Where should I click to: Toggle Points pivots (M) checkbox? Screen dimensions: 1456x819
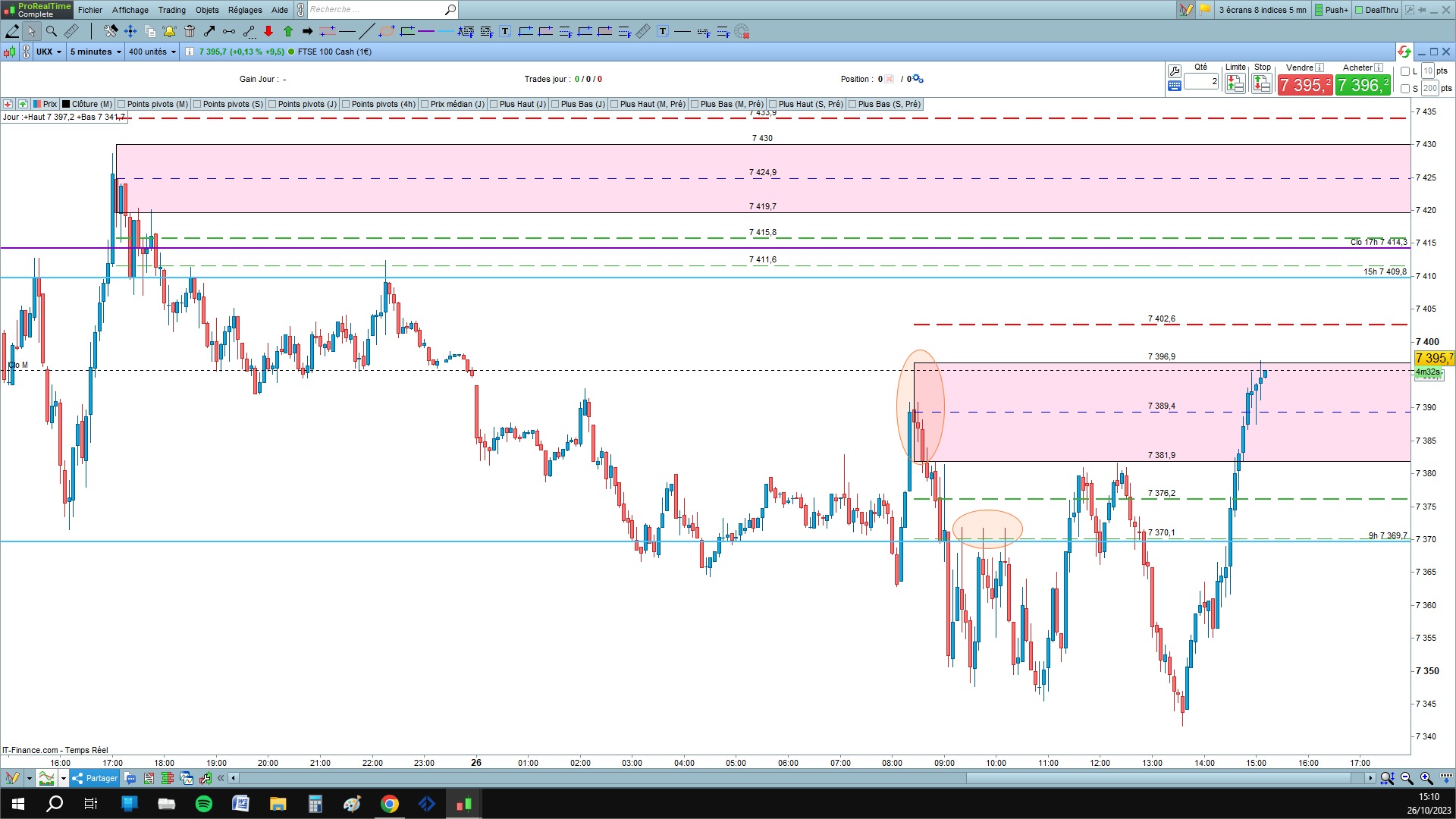[121, 104]
